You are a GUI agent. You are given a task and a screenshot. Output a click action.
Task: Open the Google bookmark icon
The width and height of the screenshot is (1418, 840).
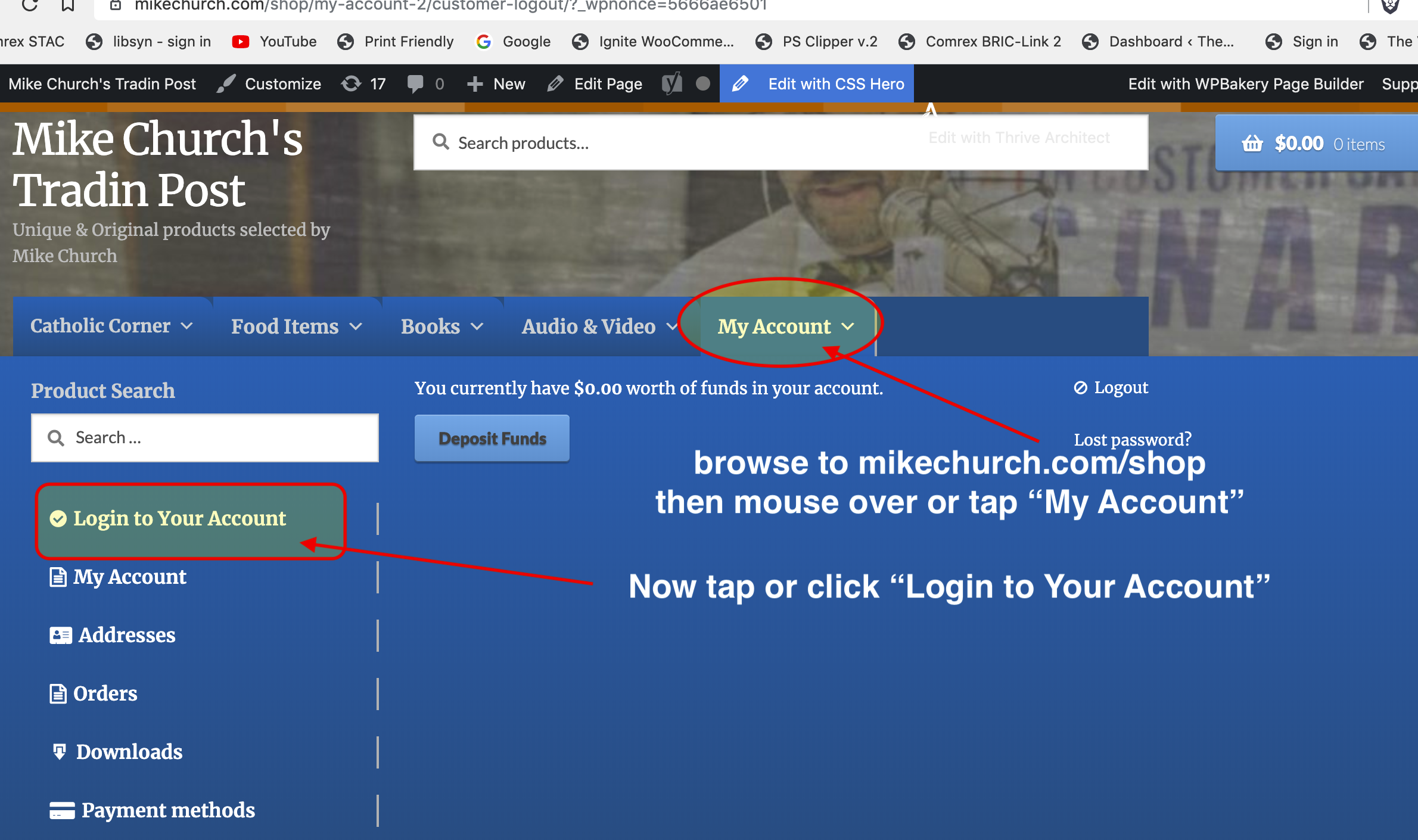click(x=483, y=42)
